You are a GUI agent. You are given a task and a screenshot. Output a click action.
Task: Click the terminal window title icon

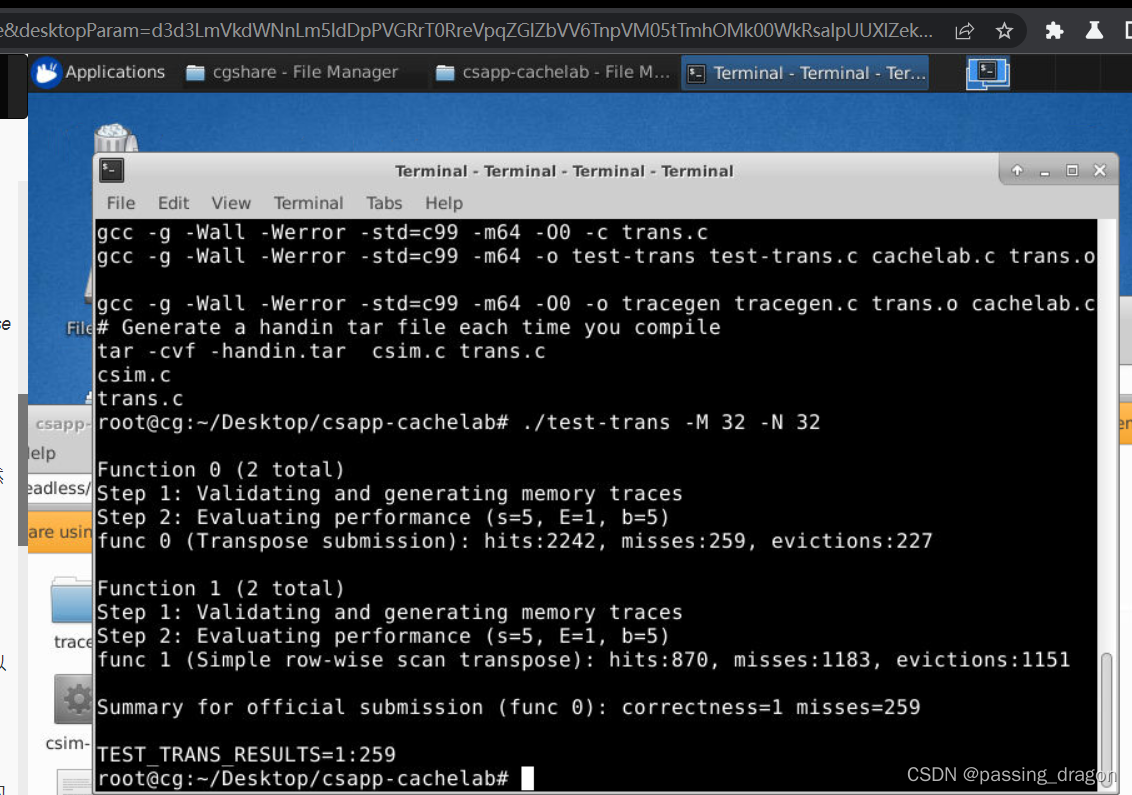[112, 170]
